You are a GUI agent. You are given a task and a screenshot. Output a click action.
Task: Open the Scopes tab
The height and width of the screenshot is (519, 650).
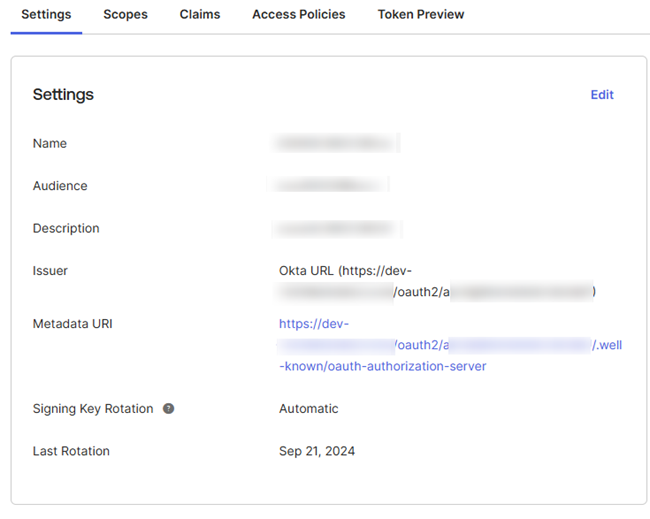(125, 15)
